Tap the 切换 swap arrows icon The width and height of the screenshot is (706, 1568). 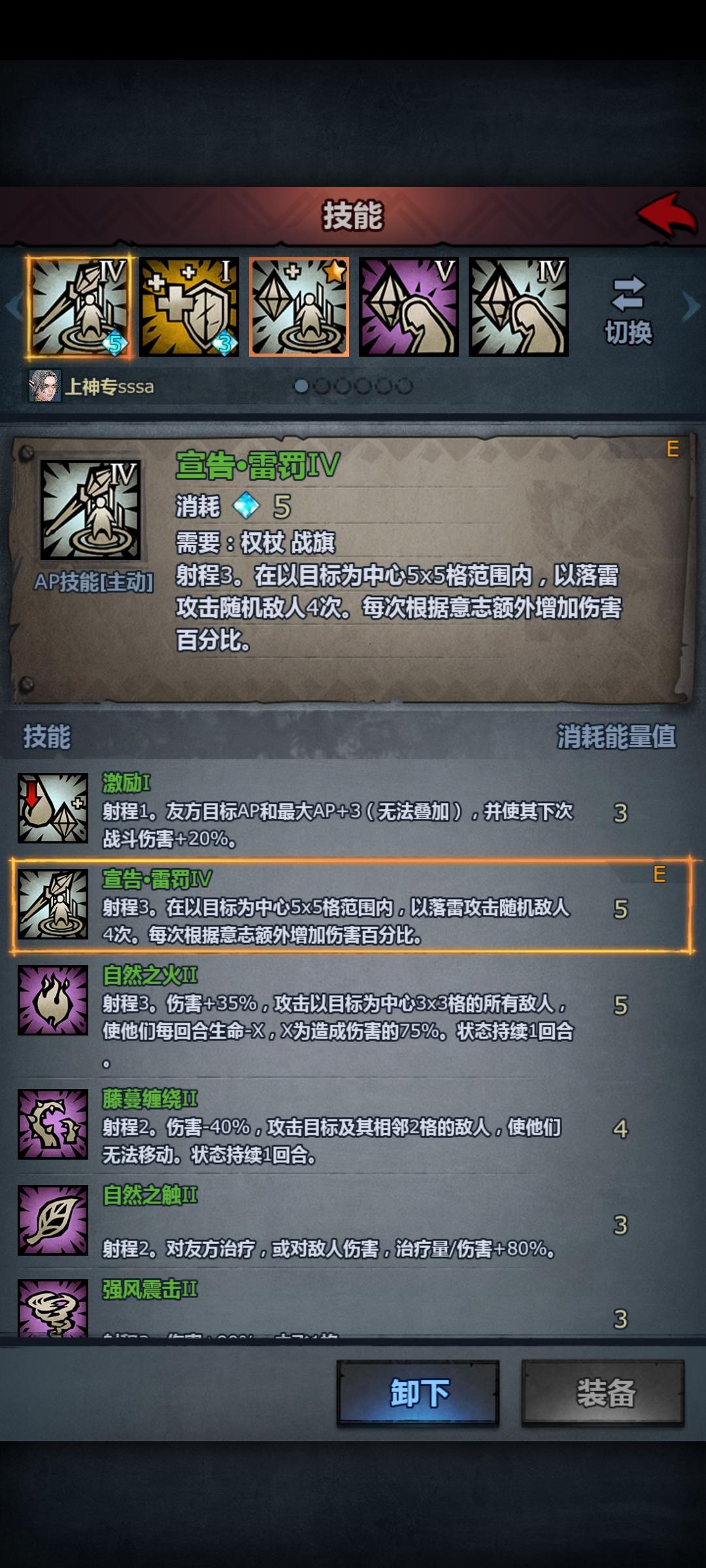pos(628,293)
